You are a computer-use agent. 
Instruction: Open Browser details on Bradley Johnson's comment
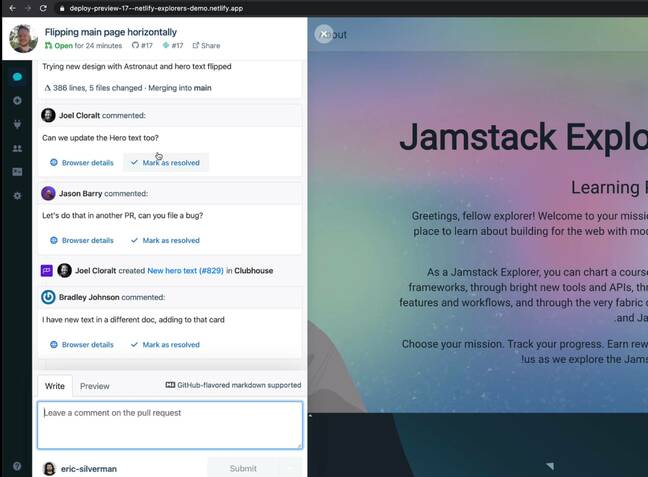(82, 345)
